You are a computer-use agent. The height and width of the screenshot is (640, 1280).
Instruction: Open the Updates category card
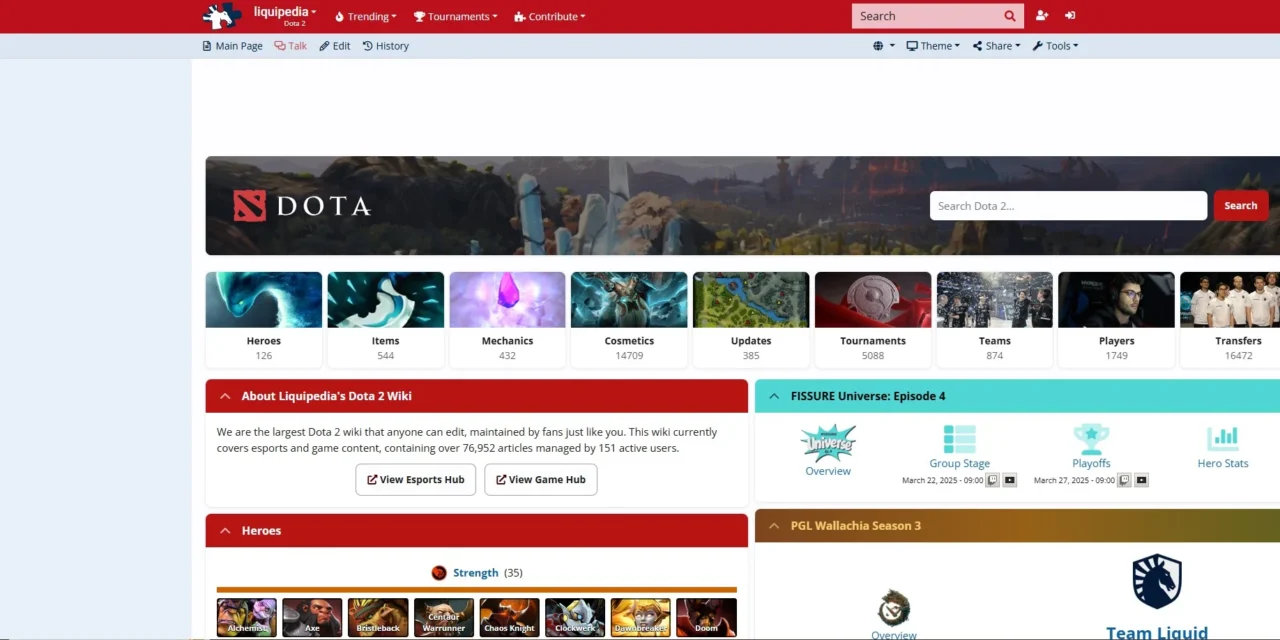[751, 319]
